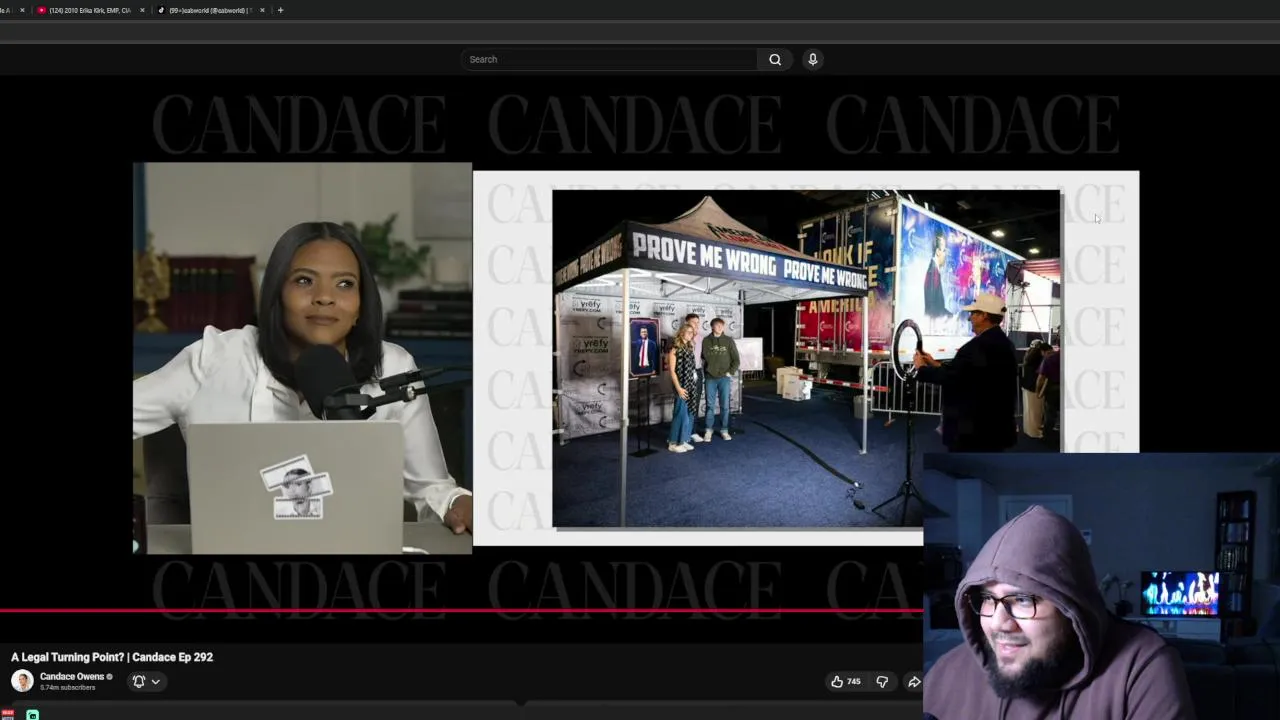Like the video with thumbs-up 745
Image resolution: width=1280 pixels, height=720 pixels.
846,681
